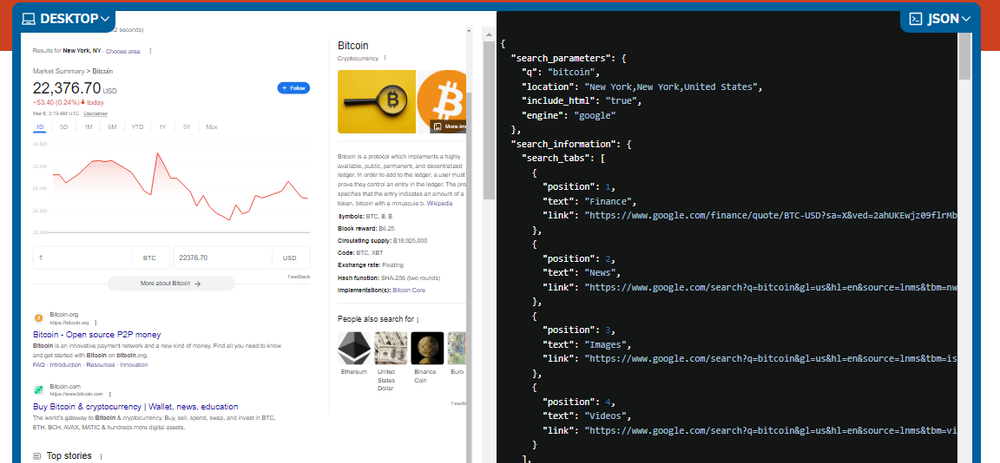This screenshot has width=1000, height=463.
Task: Open Bitcoin - Open source P2P money result
Action: 97,334
